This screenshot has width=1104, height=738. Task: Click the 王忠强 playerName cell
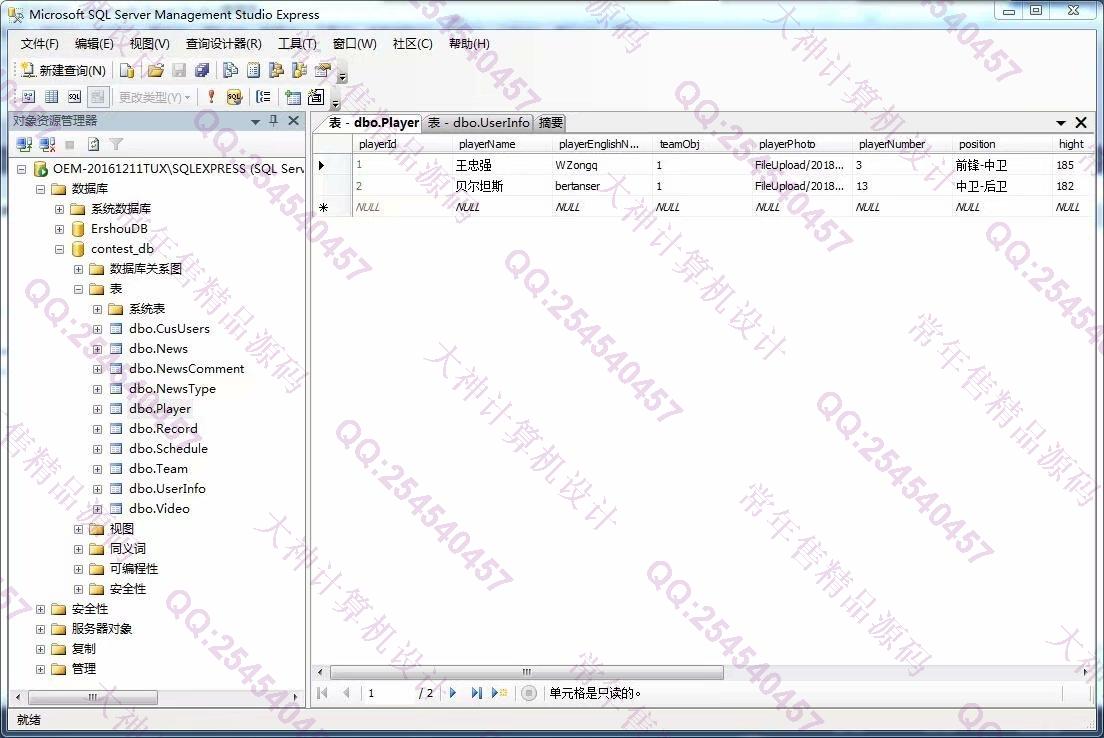point(502,165)
